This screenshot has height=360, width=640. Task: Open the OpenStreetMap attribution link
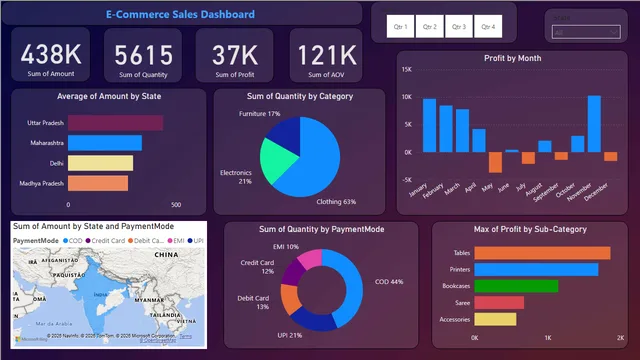click(x=158, y=340)
